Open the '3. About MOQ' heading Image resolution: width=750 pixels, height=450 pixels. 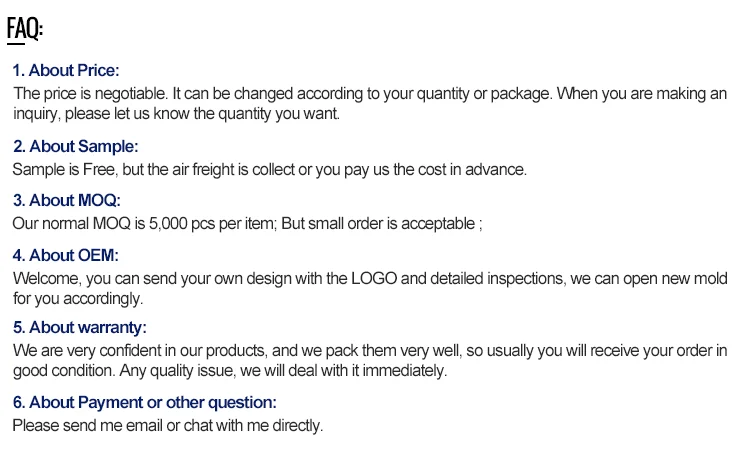tap(66, 200)
